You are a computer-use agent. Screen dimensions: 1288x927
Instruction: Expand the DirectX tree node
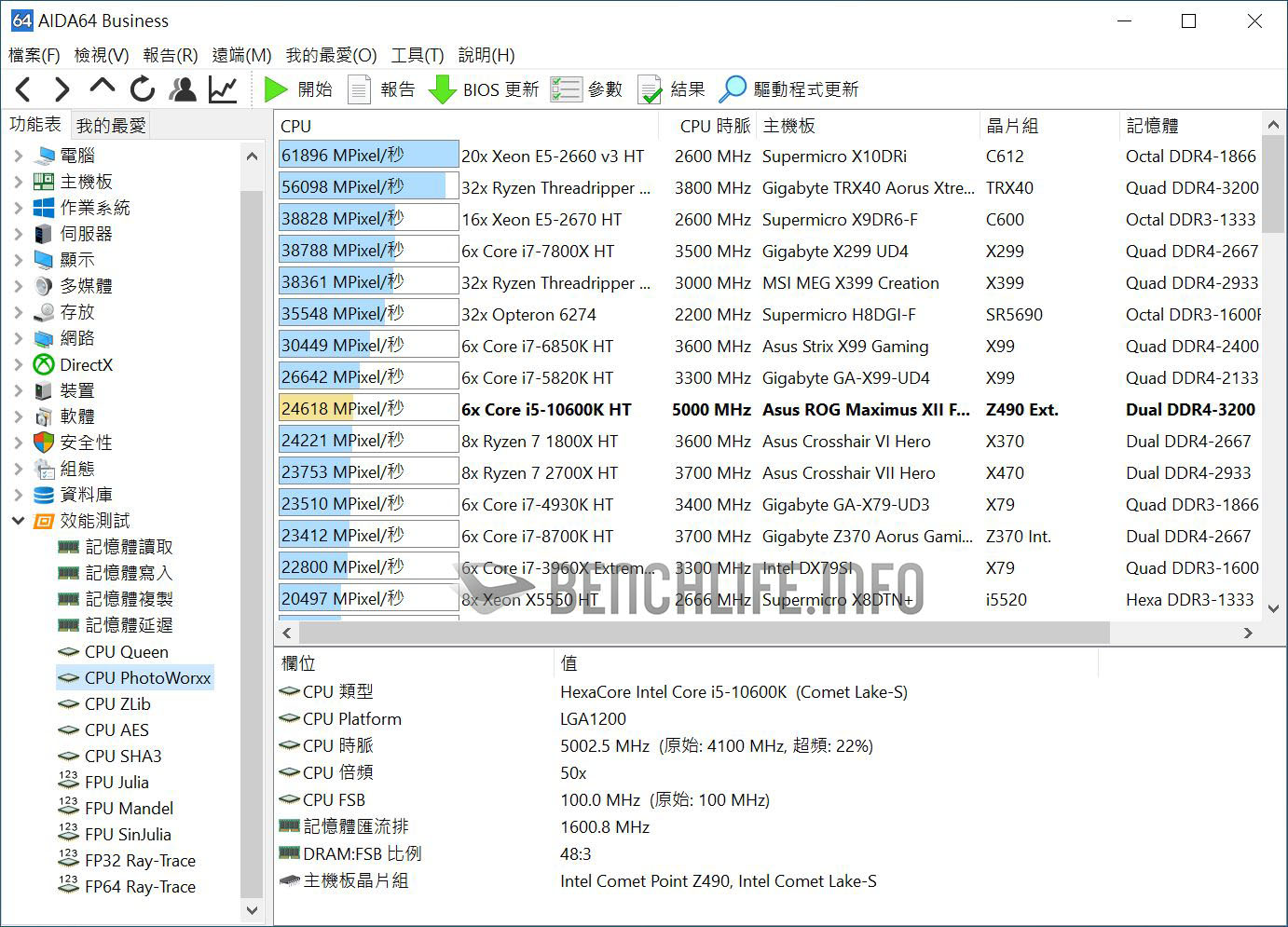[19, 364]
